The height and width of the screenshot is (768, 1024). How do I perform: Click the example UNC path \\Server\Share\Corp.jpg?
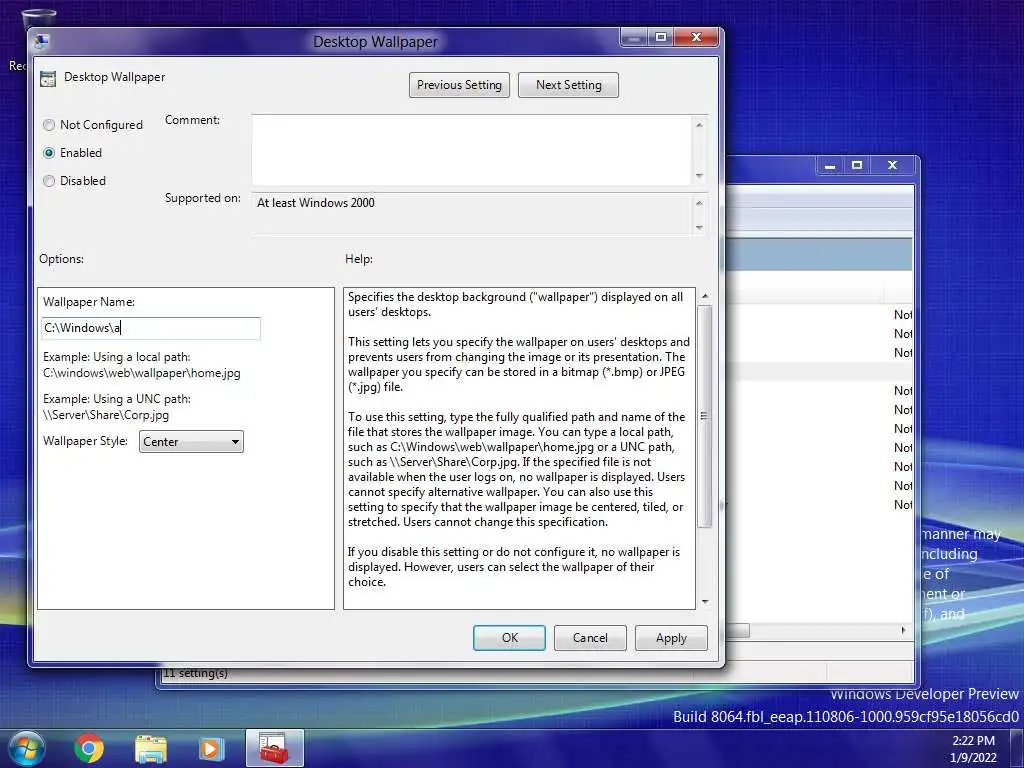(x=106, y=415)
